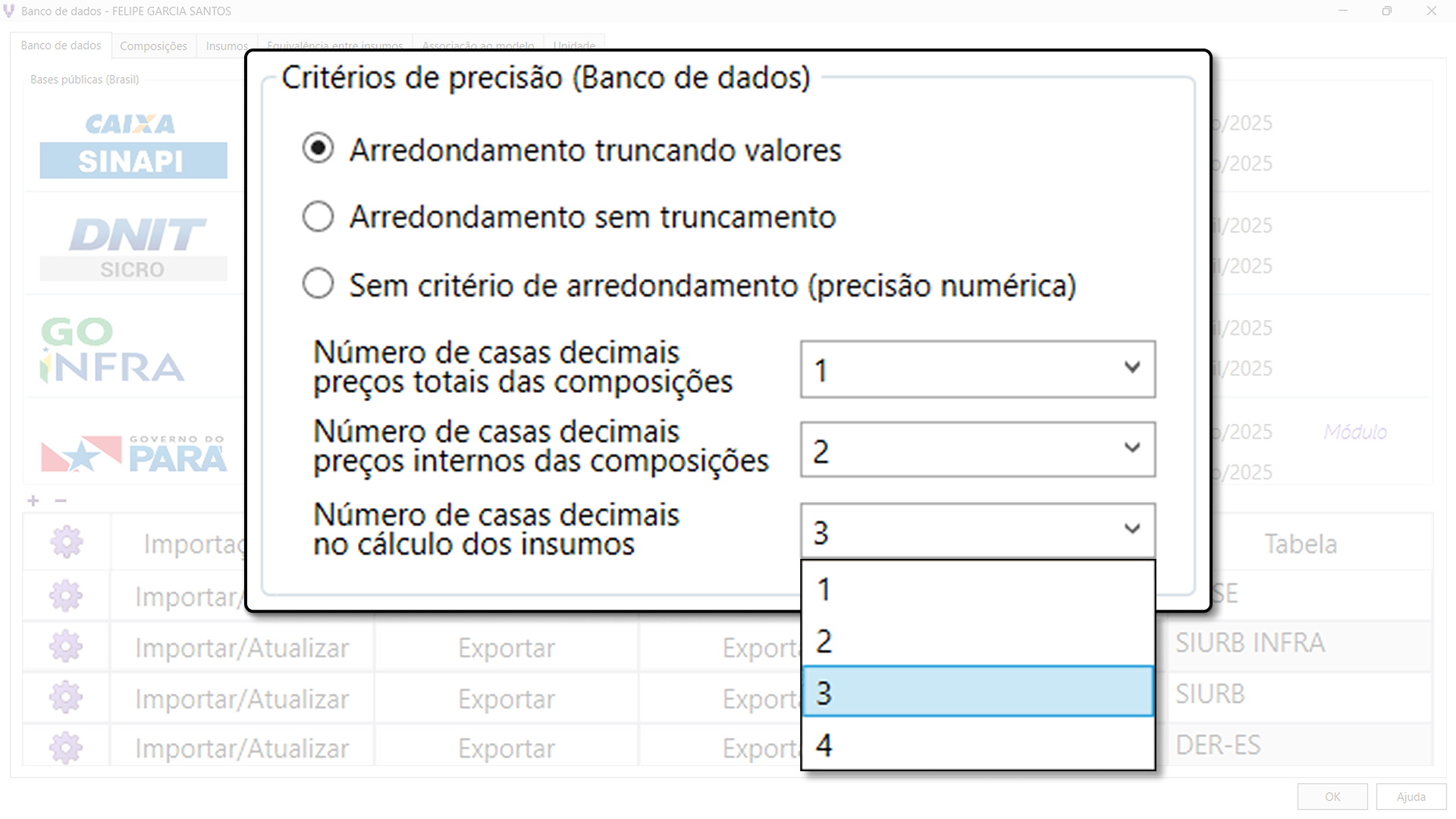Image resolution: width=1456 pixels, height=819 pixels.
Task: Open decimals dropdown for preços totais das composições
Action: [x=1132, y=369]
